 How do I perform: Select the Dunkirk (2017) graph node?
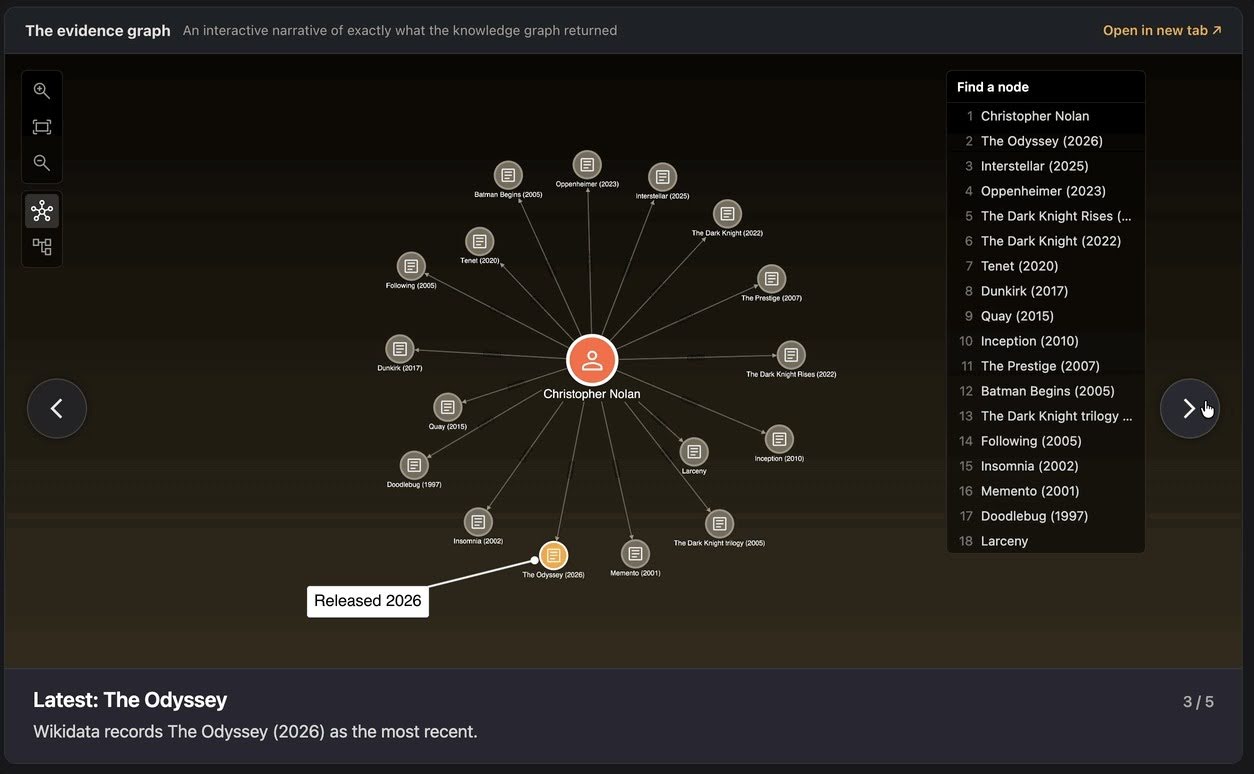coord(400,349)
